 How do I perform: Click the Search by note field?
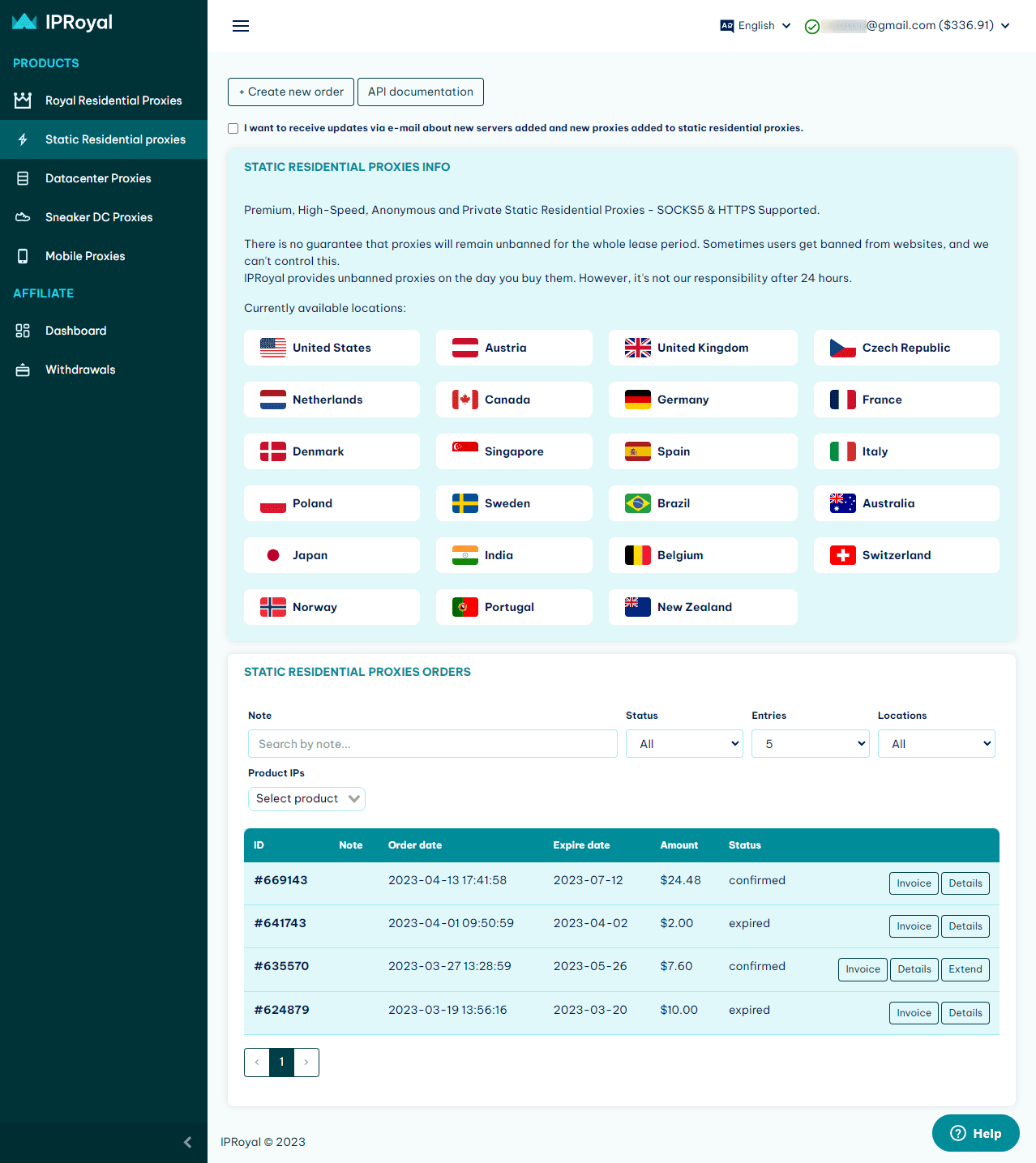coord(433,744)
